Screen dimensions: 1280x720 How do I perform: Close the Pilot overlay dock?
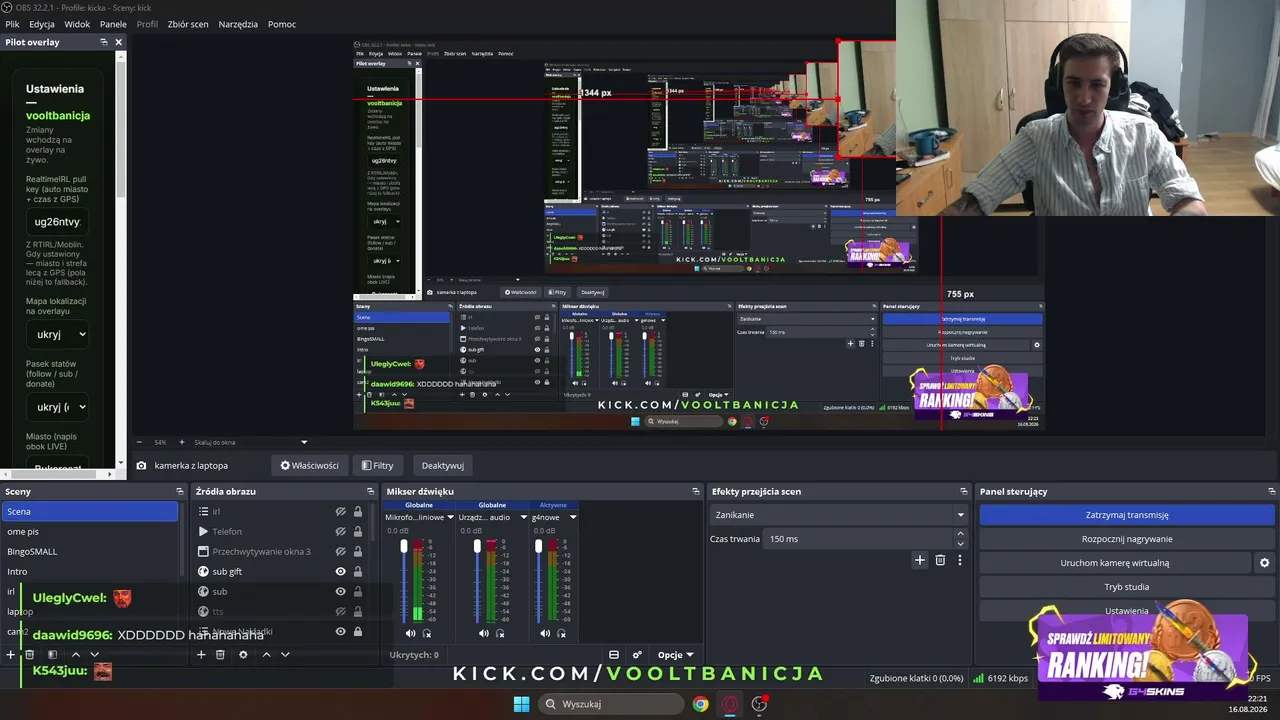coord(118,42)
